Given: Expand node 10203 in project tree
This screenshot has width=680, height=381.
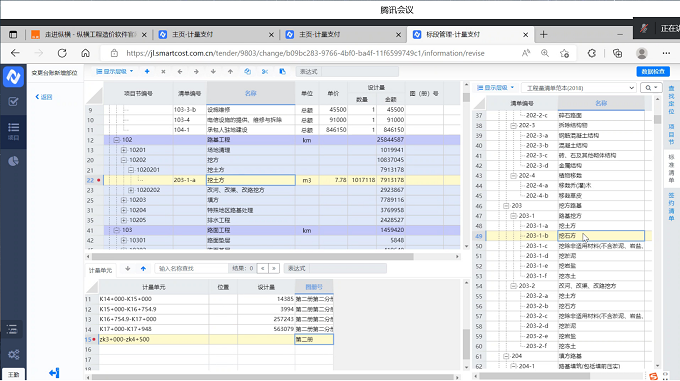Looking at the screenshot, I should (124, 200).
